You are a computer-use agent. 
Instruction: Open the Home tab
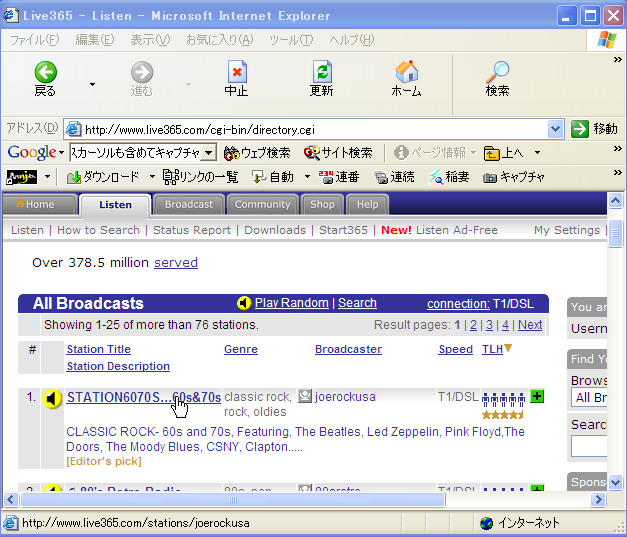[40, 204]
